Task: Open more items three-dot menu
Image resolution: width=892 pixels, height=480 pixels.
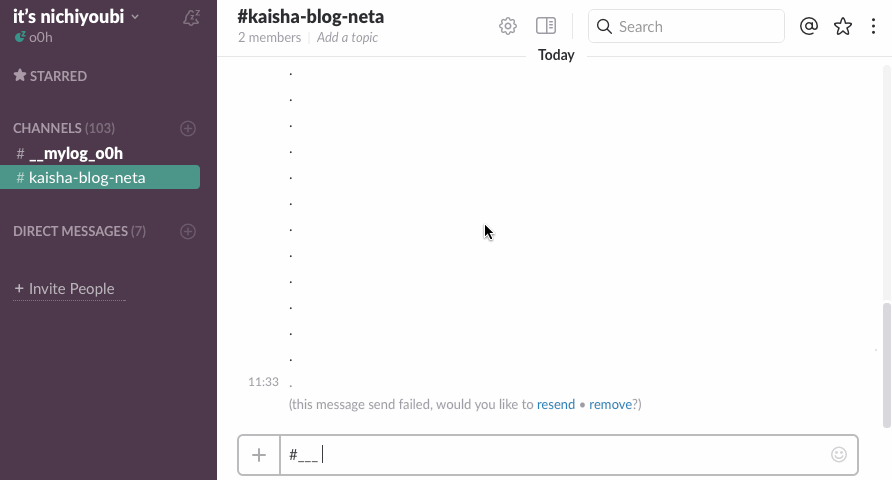Action: 873,26
